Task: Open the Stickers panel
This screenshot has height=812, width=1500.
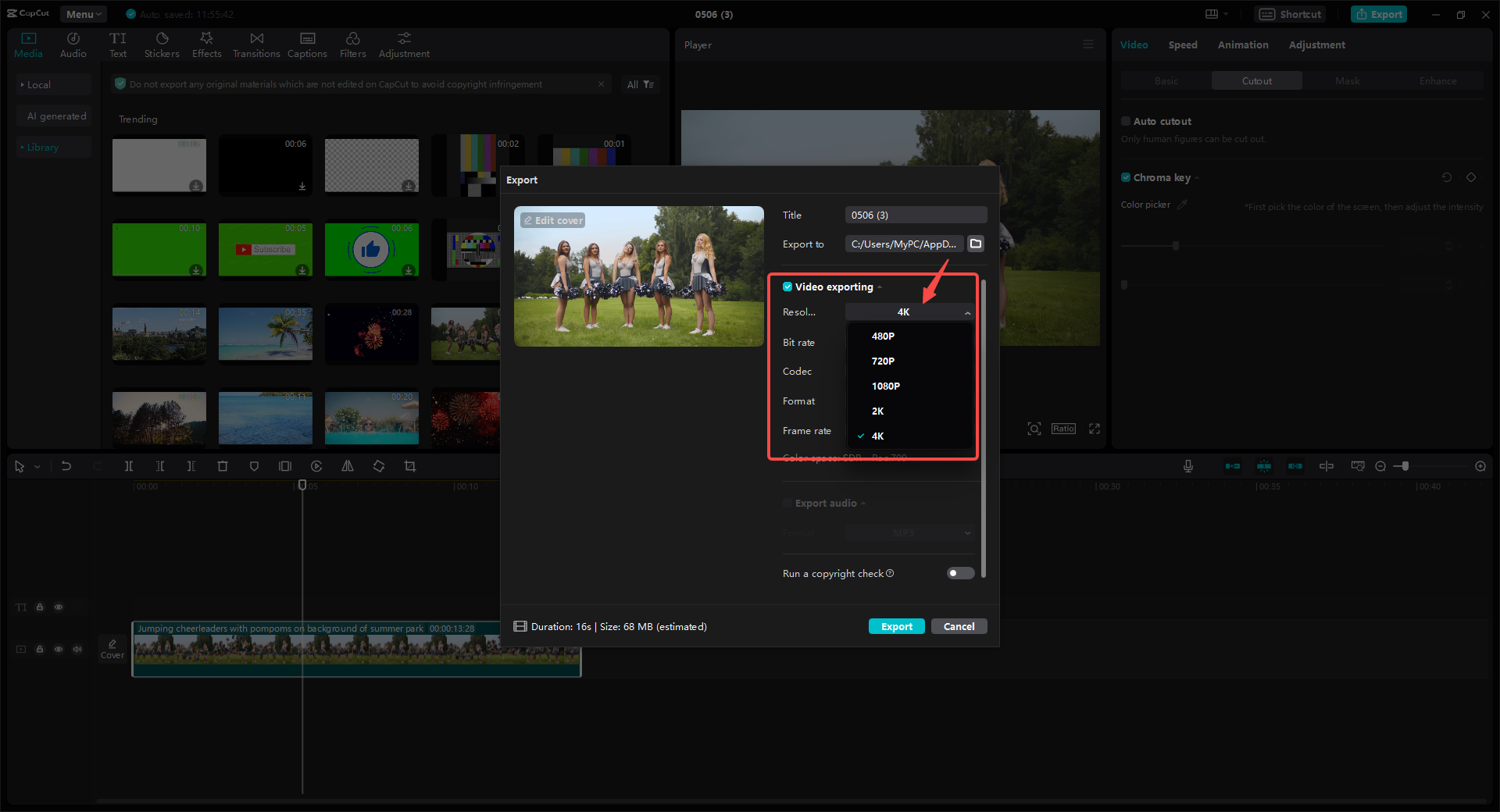Action: (x=162, y=44)
